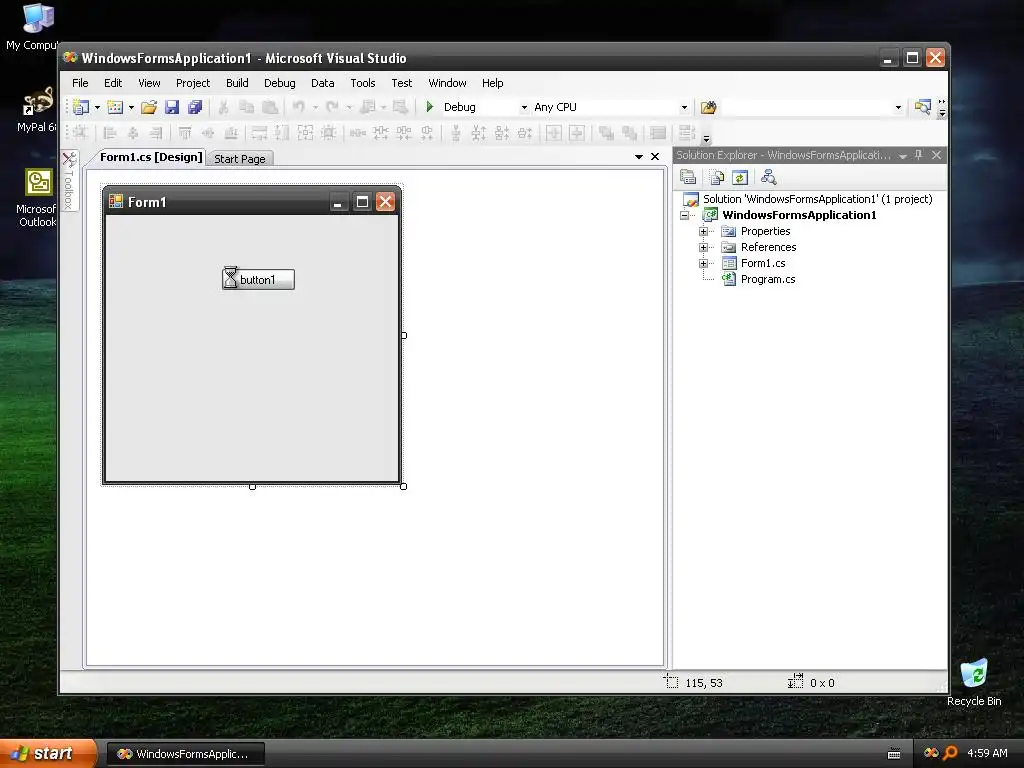Click the Center Horizontally layout icon

tap(554, 133)
